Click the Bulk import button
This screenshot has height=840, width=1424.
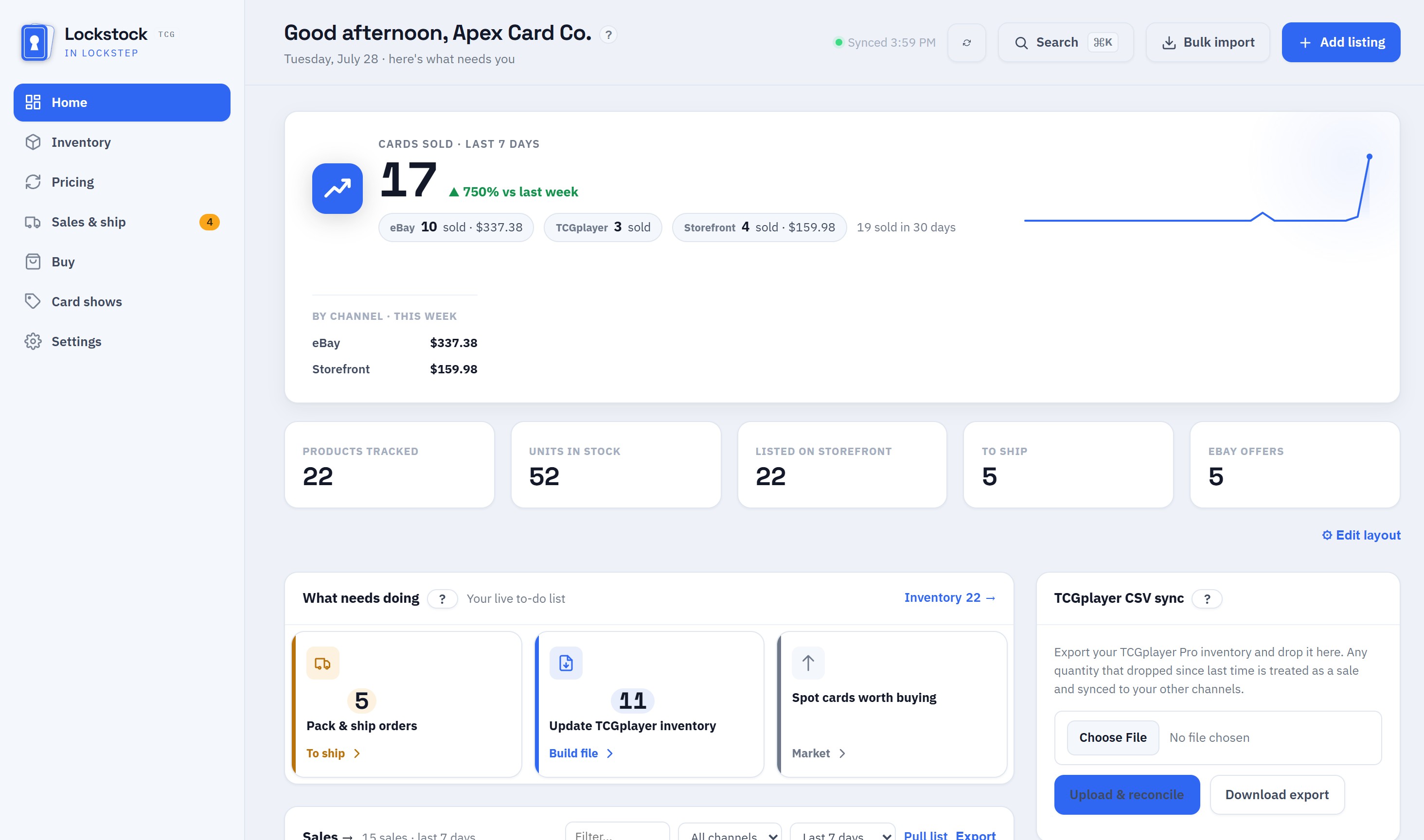click(x=1208, y=42)
